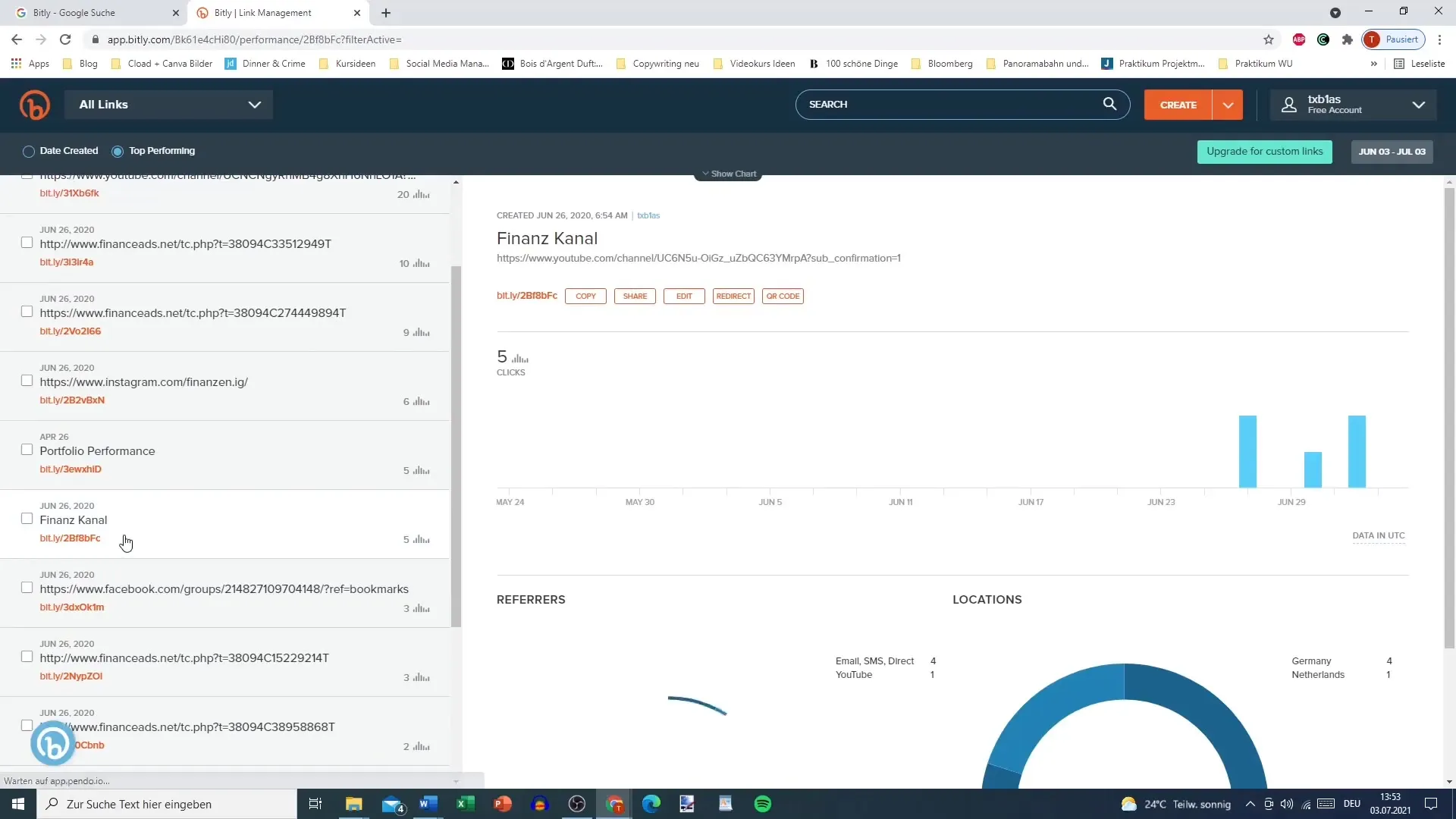The height and width of the screenshot is (819, 1456).
Task: Click the Redirect icon for Finanz Kanal
Action: point(734,296)
